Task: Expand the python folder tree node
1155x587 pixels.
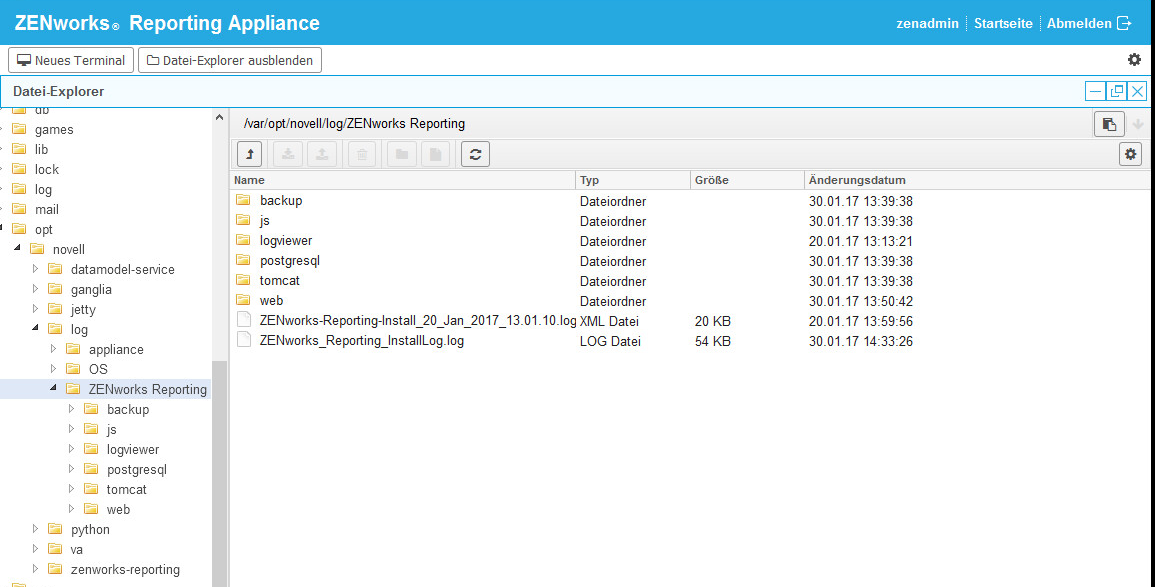Action: coord(35,529)
